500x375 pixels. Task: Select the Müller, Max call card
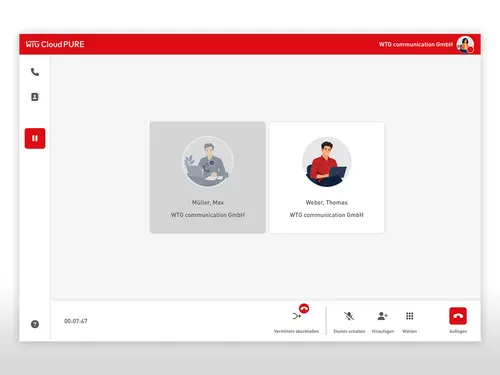click(208, 177)
